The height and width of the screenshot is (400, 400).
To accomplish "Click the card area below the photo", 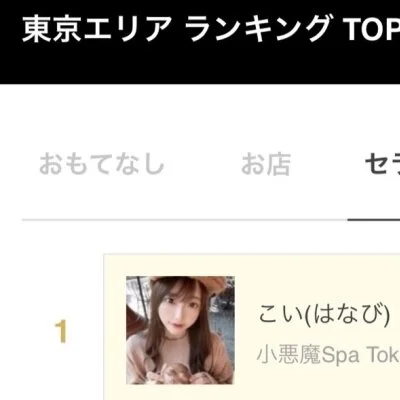I will click(180, 392).
